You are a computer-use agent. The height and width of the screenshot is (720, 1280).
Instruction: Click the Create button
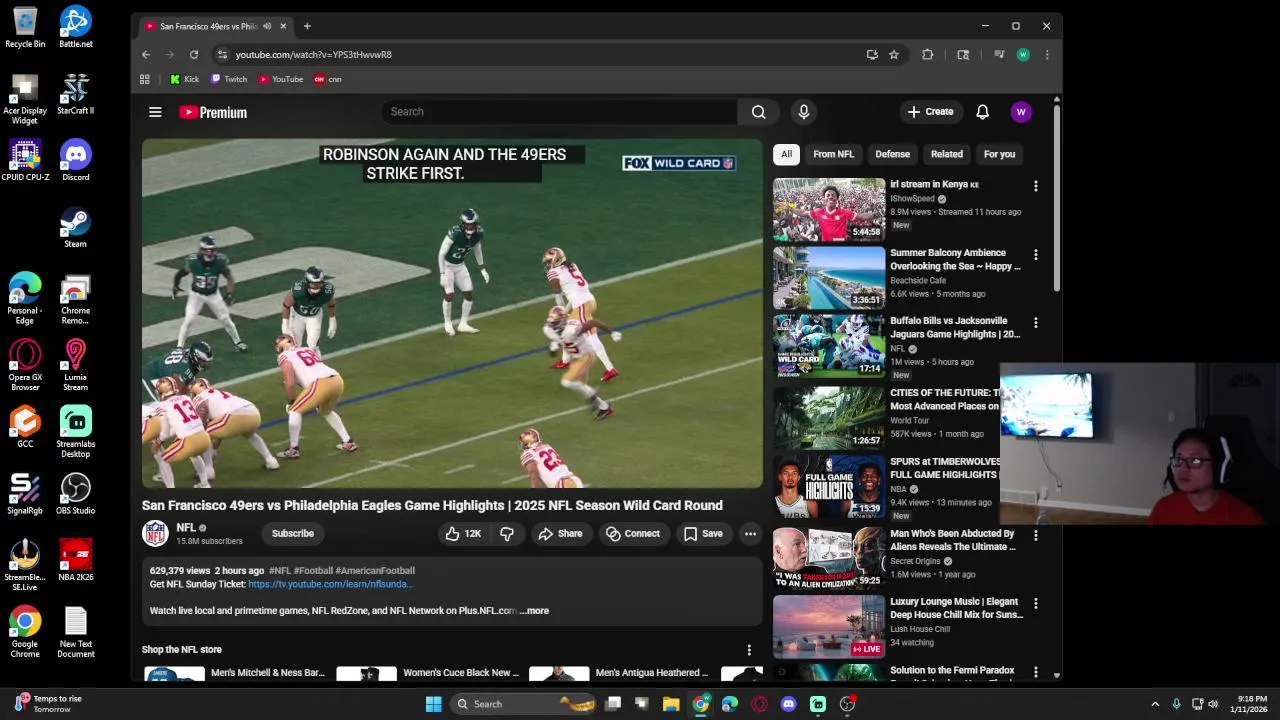pyautogui.click(x=931, y=112)
